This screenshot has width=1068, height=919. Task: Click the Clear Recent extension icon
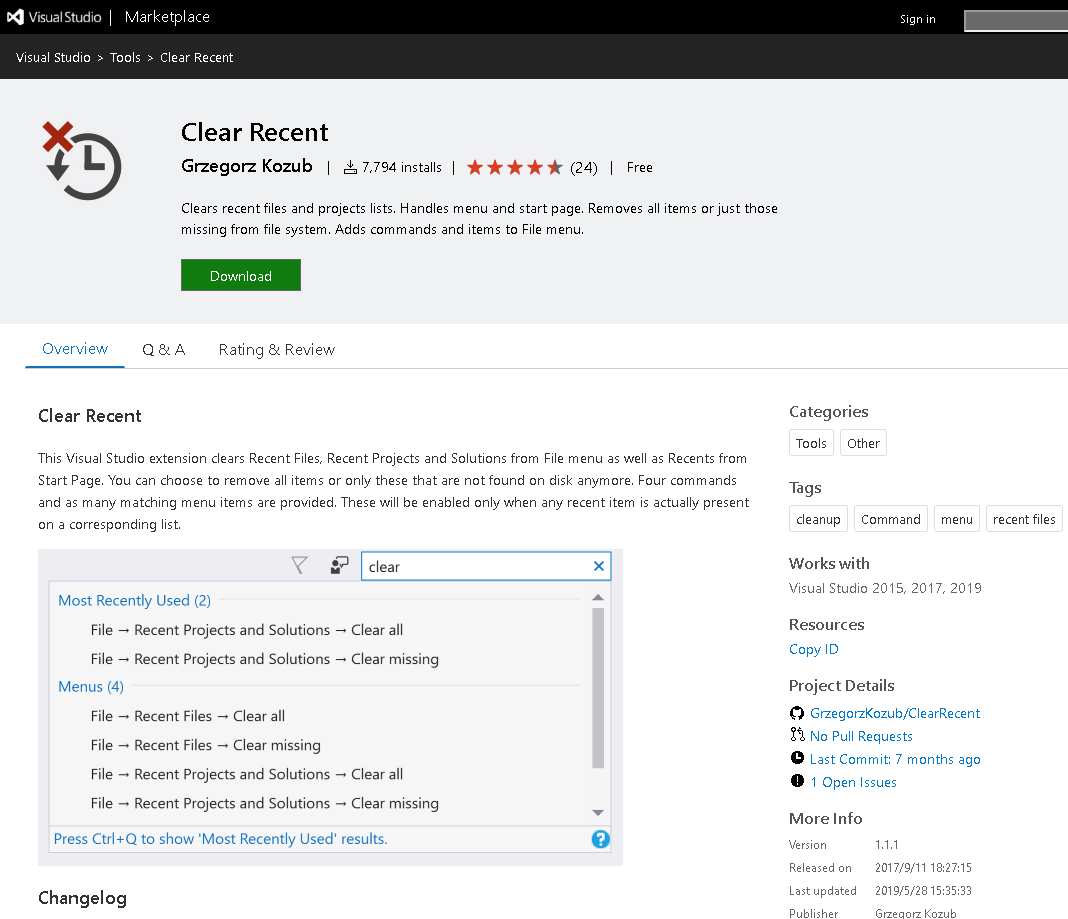(82, 161)
